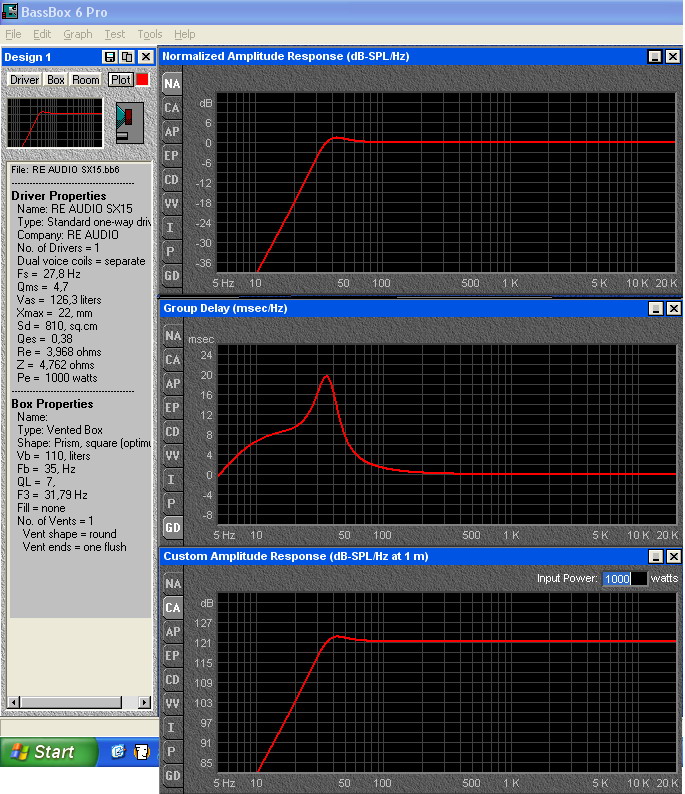
Task: Open the Tools menu
Action: pyautogui.click(x=150, y=34)
